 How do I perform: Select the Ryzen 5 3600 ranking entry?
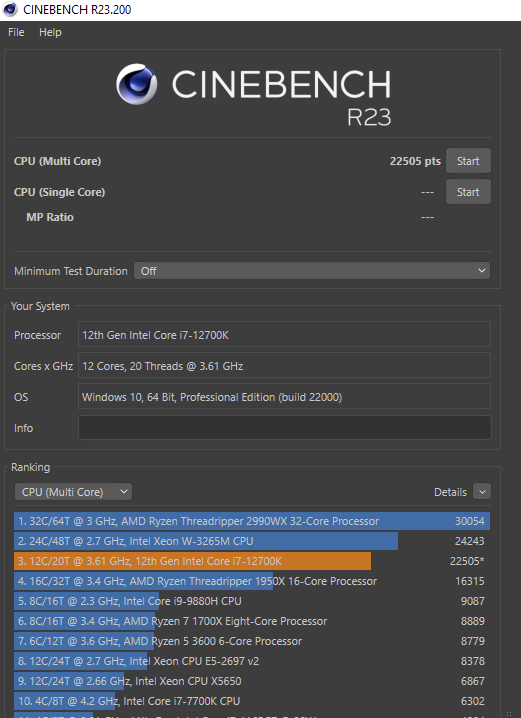(x=252, y=641)
